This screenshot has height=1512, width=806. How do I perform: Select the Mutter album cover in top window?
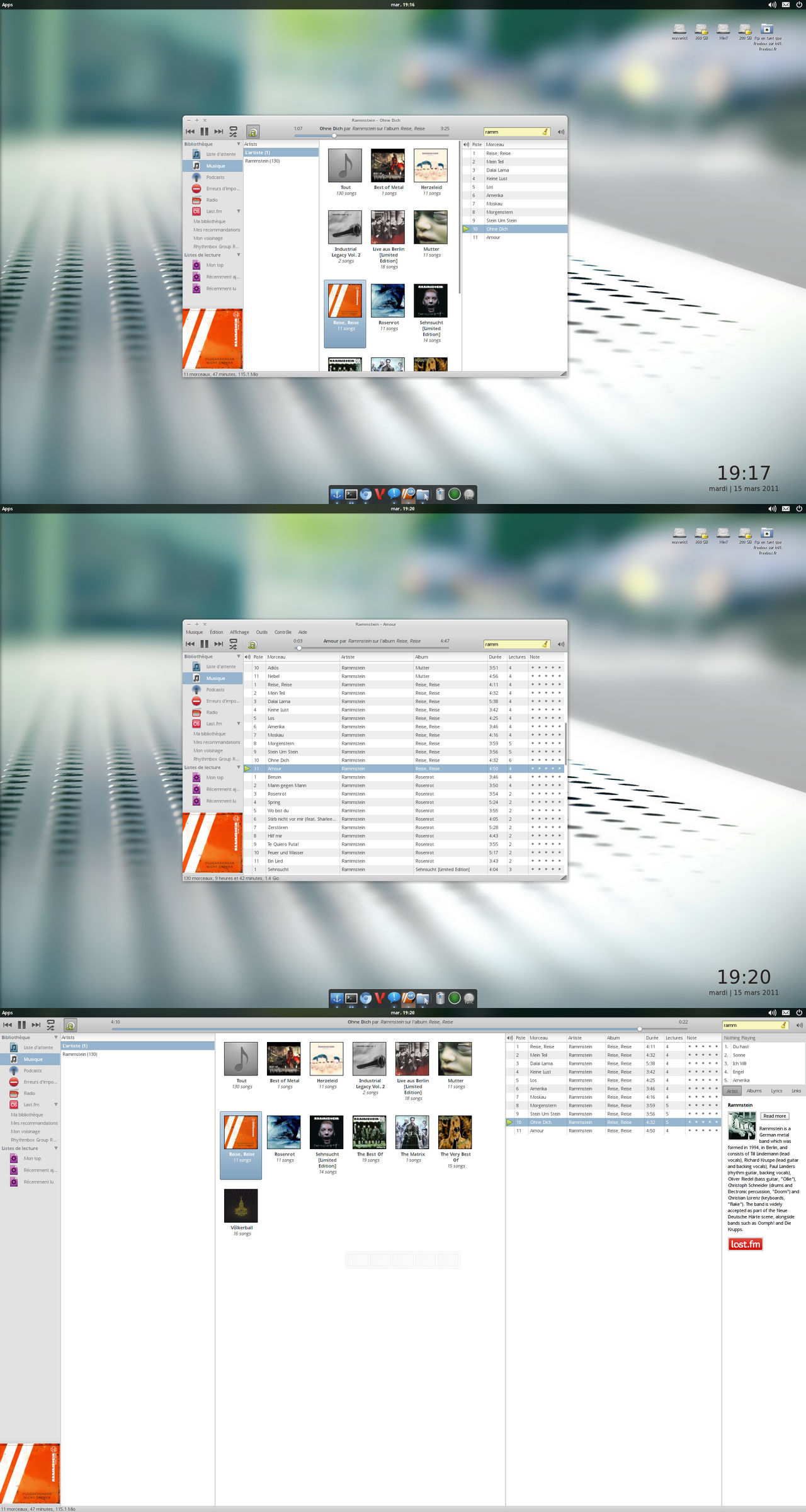(431, 227)
